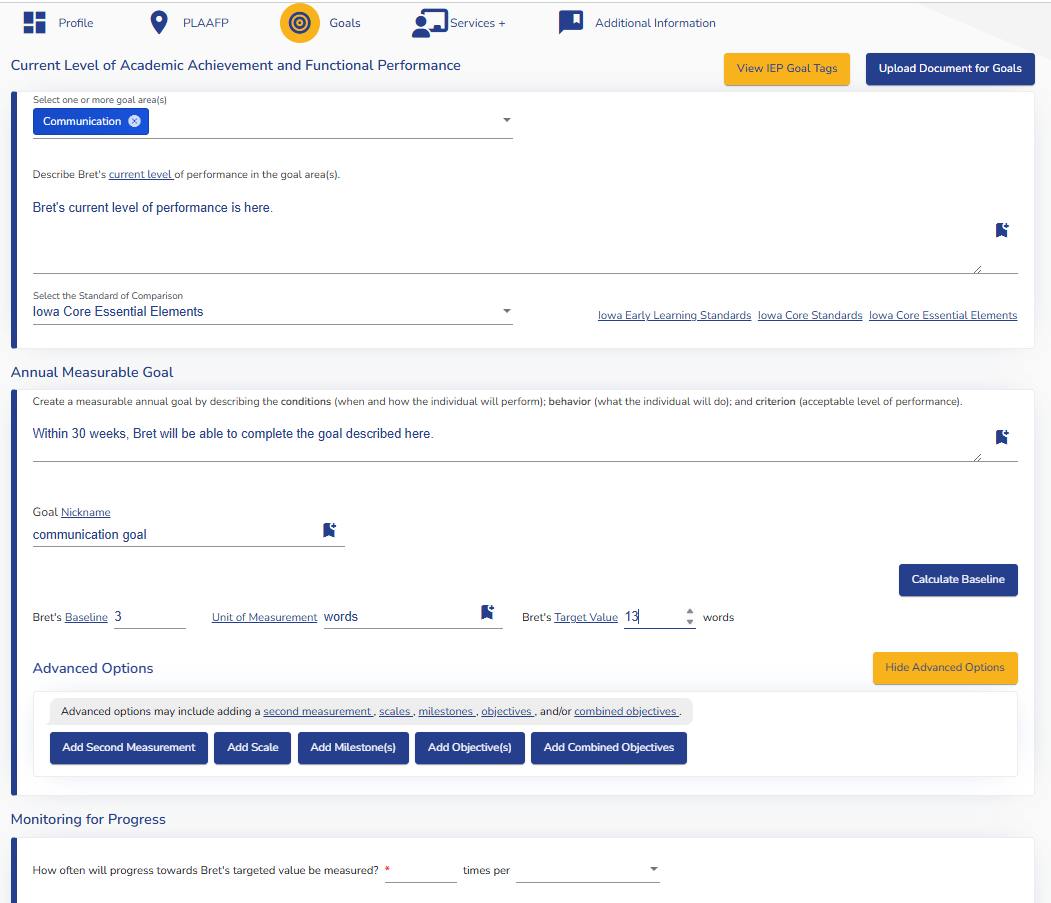The height and width of the screenshot is (903, 1051).
Task: Click the Hide Advanced Options button
Action: click(x=944, y=668)
